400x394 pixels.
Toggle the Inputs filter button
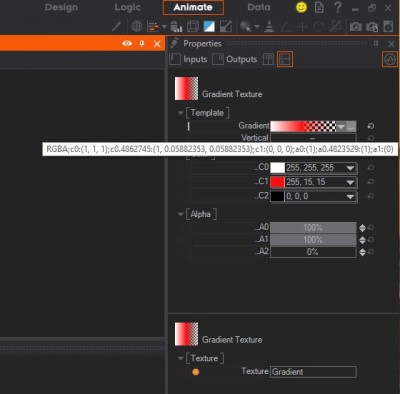point(188,59)
